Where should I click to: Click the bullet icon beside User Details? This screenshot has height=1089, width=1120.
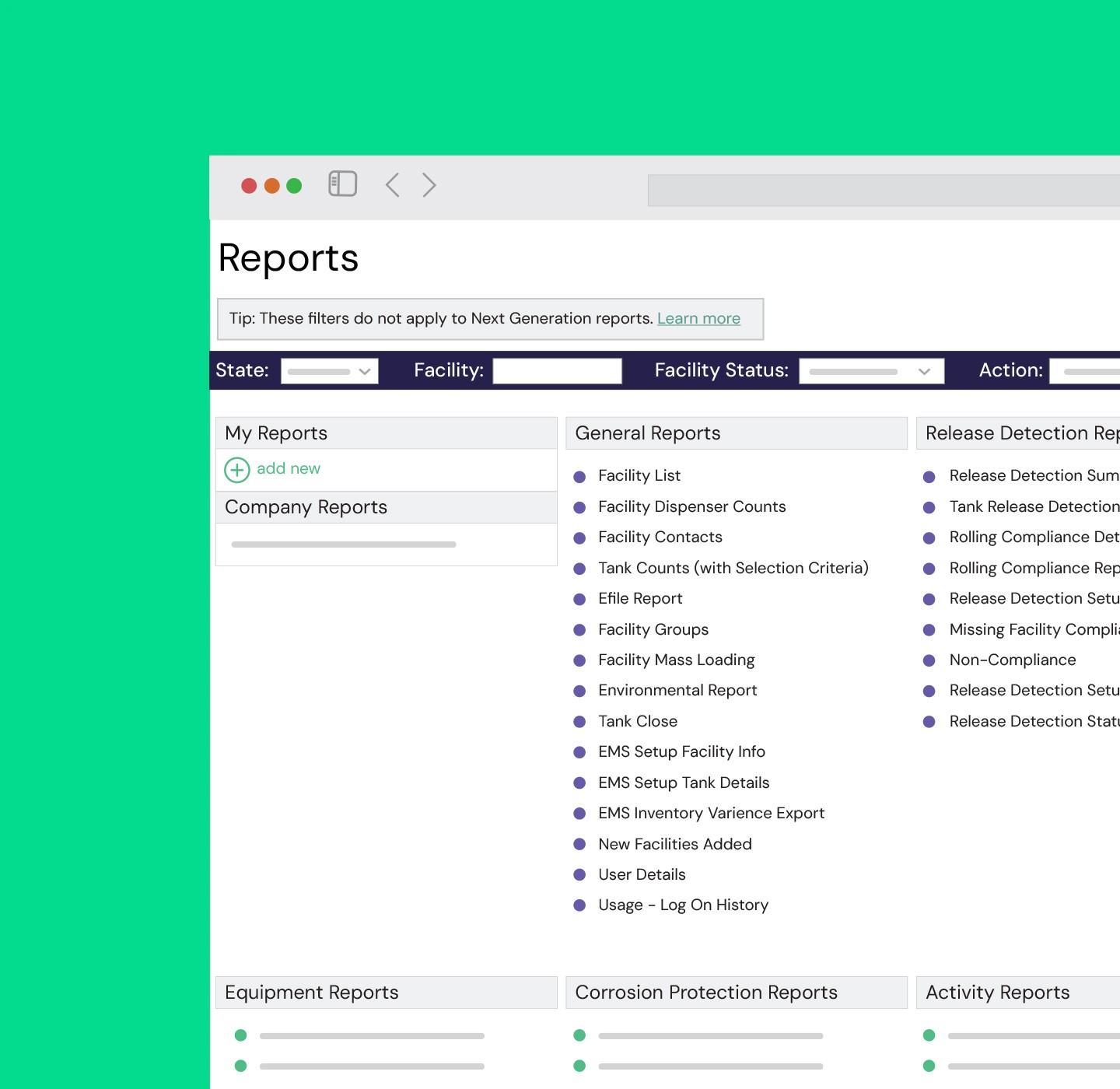point(579,875)
